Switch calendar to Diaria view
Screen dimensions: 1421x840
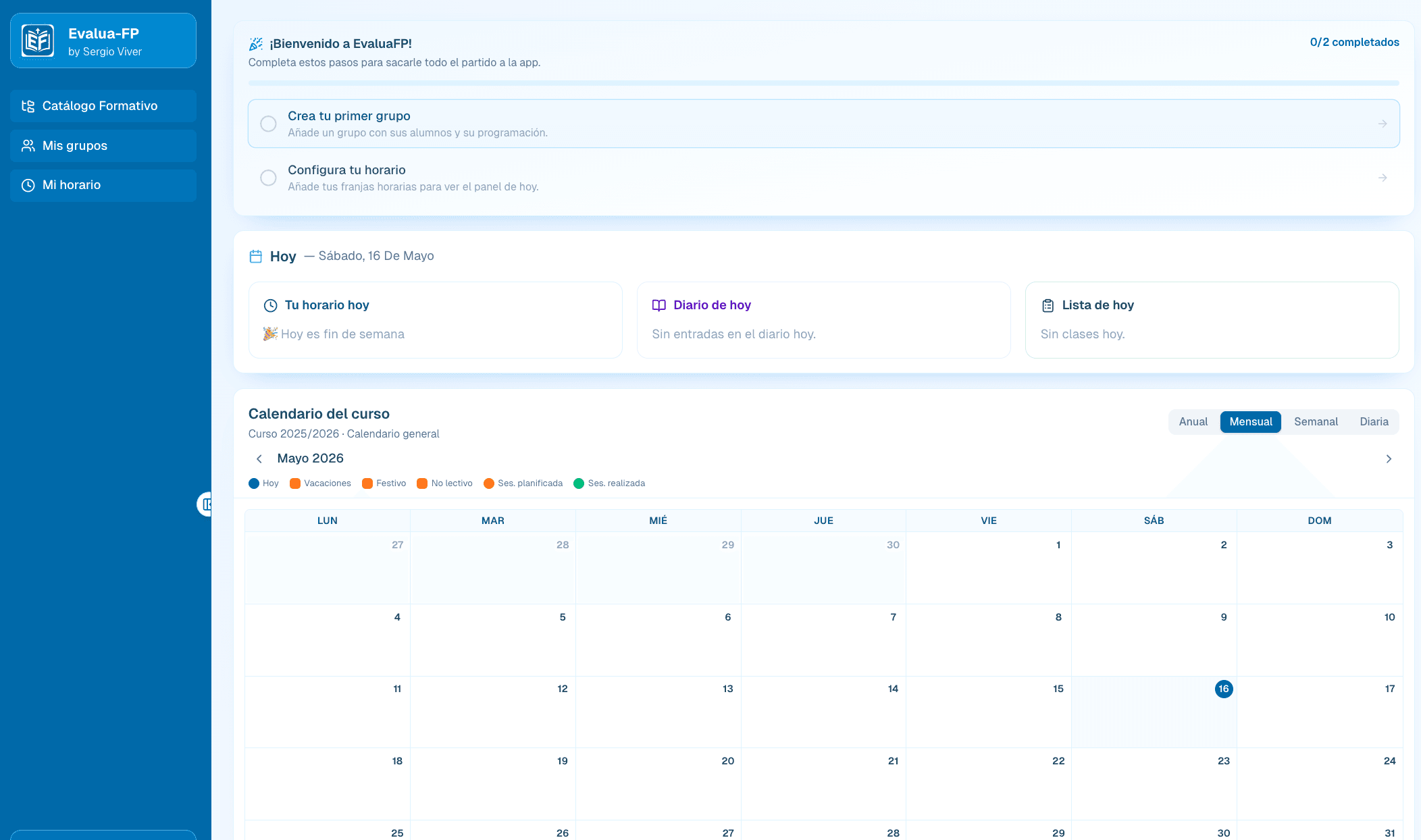pos(1374,421)
